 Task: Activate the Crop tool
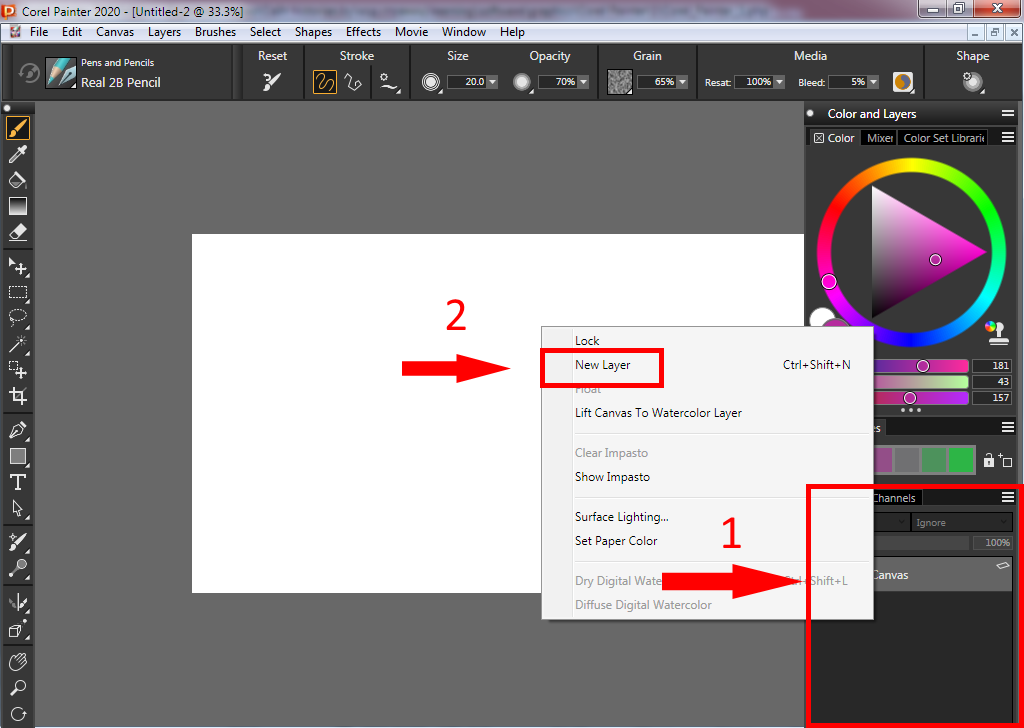(17, 396)
